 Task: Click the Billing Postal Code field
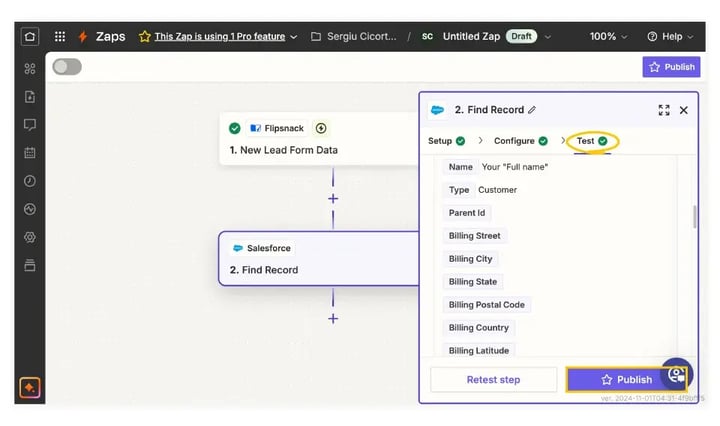point(486,305)
